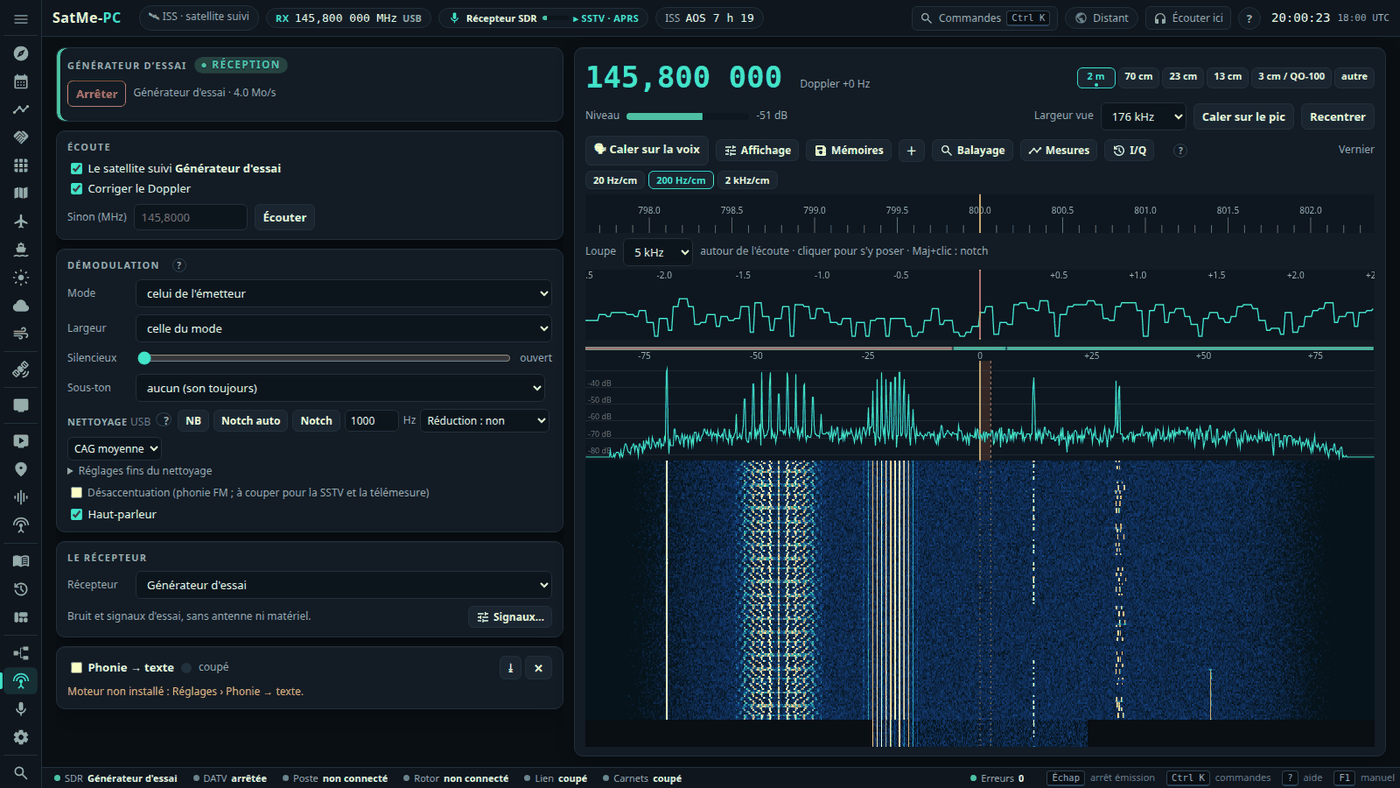The height and width of the screenshot is (788, 1400).
Task: Uncheck 'Corriger le Doppler'
Action: click(x=77, y=189)
